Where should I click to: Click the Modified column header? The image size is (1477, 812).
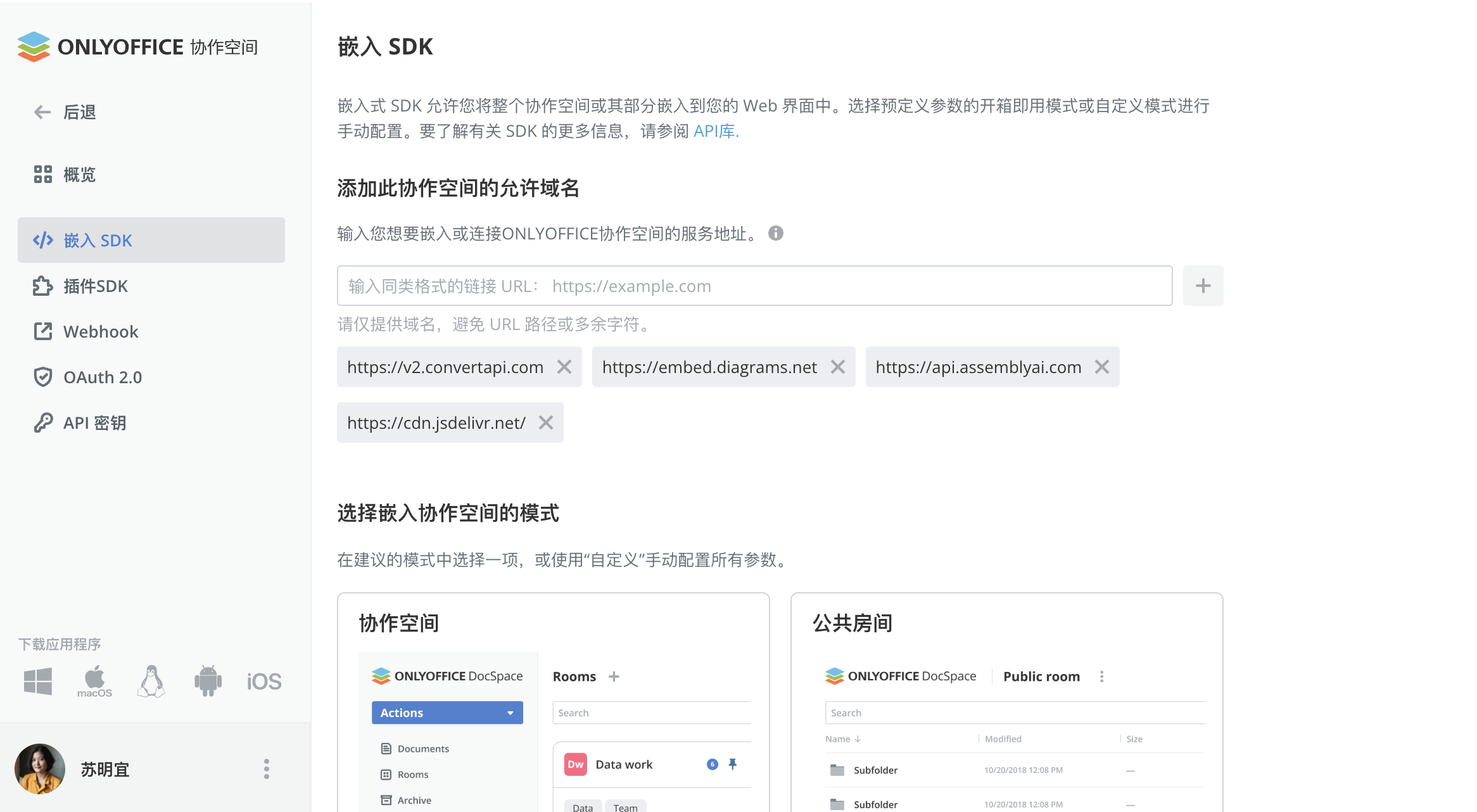[x=1003, y=739]
